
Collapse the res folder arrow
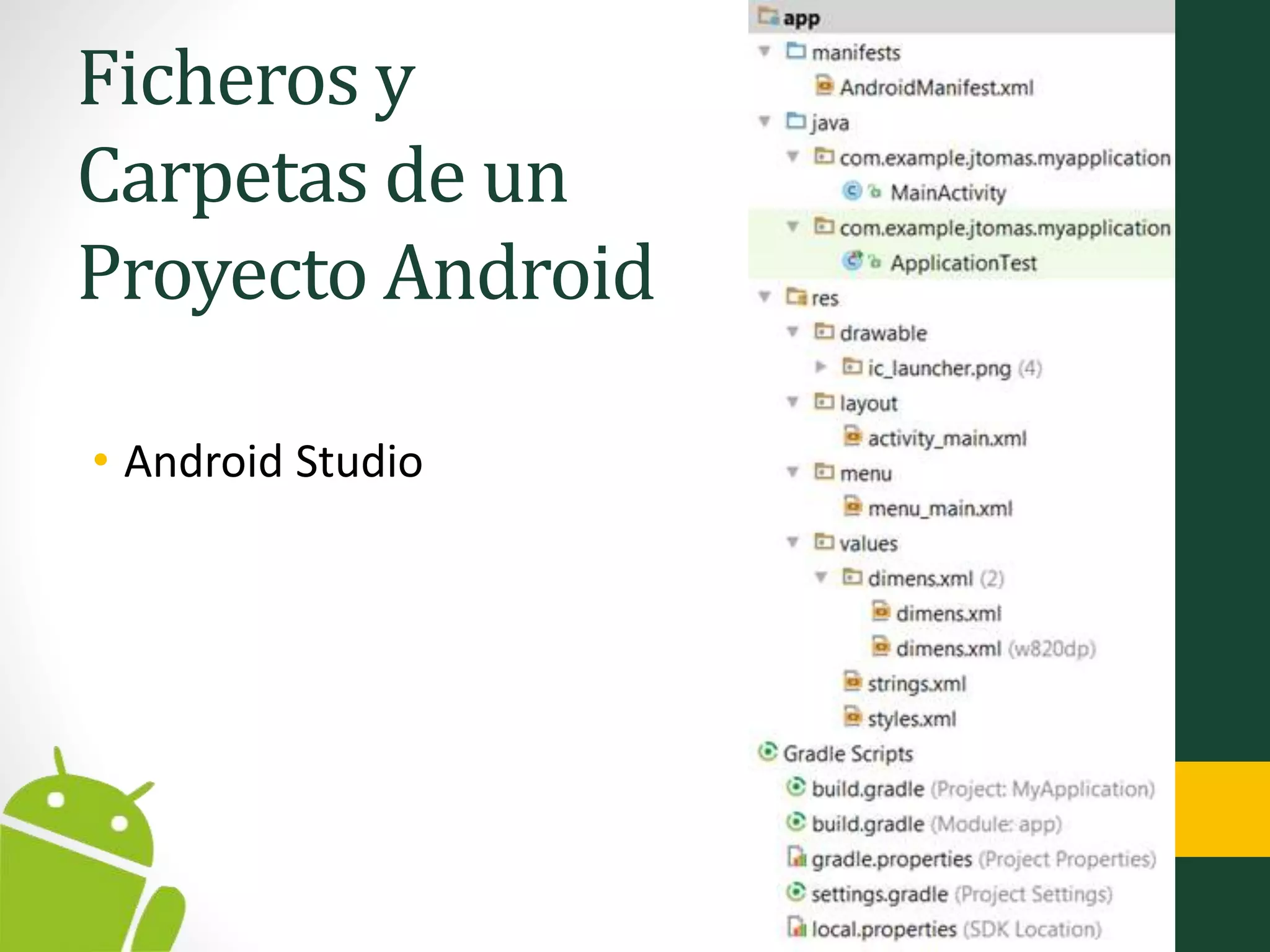click(x=765, y=297)
